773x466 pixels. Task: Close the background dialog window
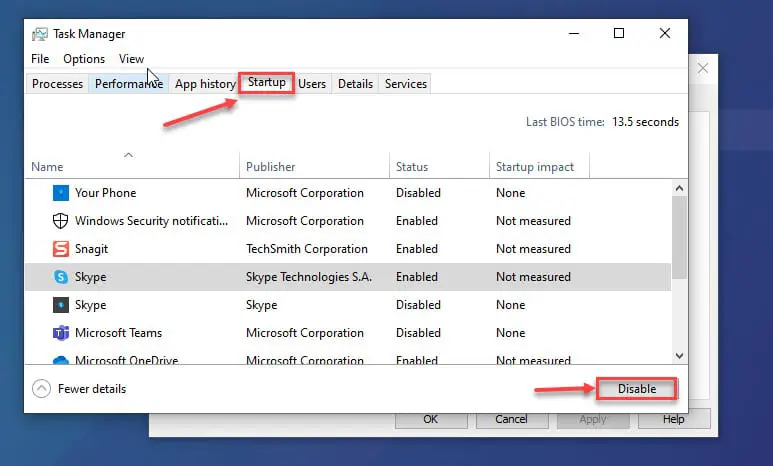(703, 69)
